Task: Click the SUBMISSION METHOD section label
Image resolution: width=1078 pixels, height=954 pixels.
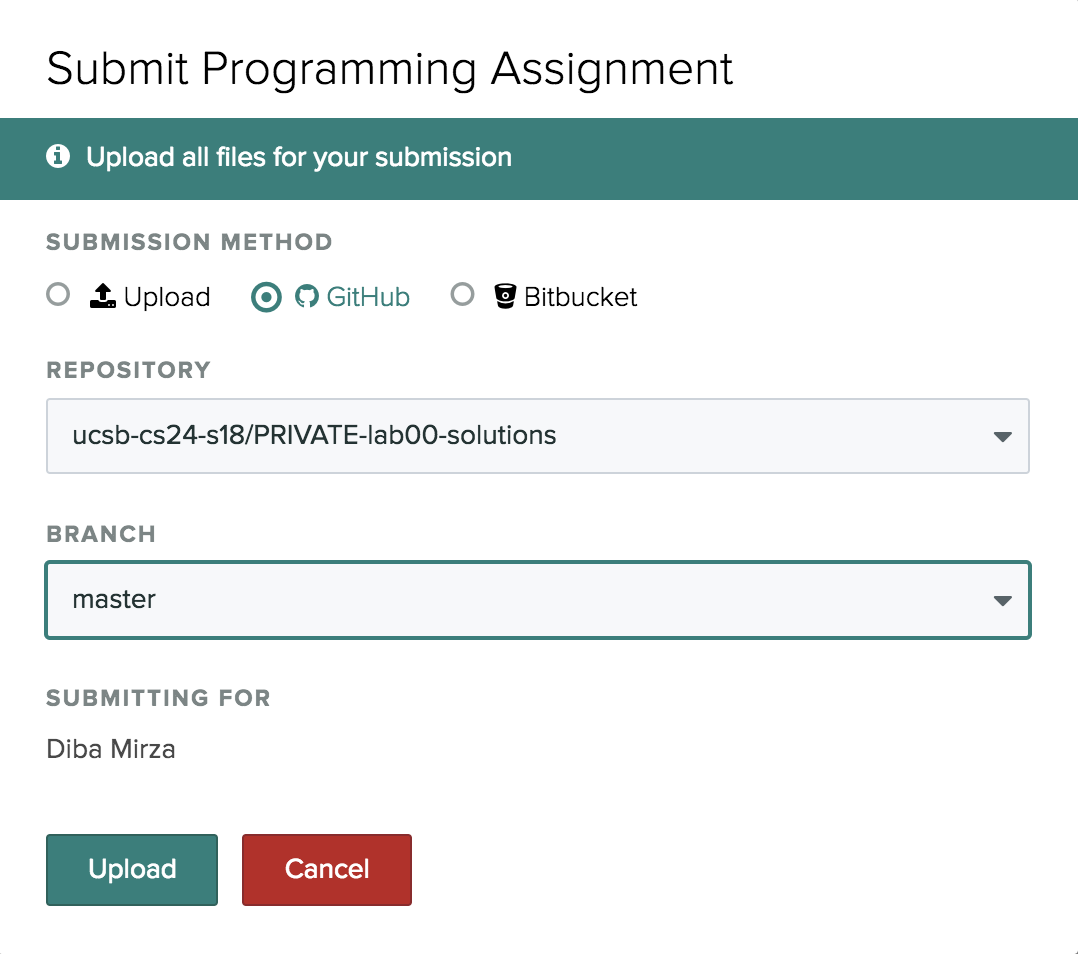Action: [188, 241]
